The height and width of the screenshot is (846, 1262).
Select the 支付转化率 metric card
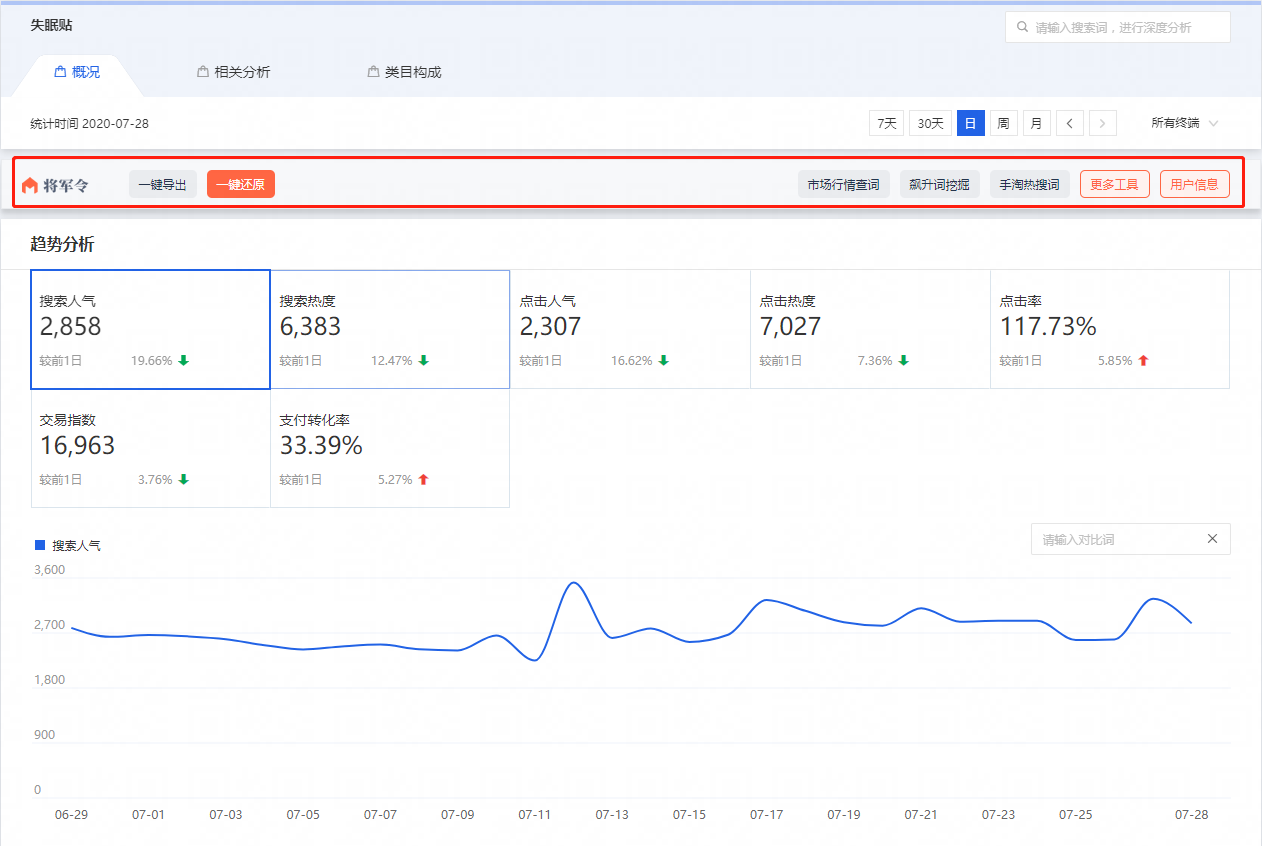coord(390,448)
